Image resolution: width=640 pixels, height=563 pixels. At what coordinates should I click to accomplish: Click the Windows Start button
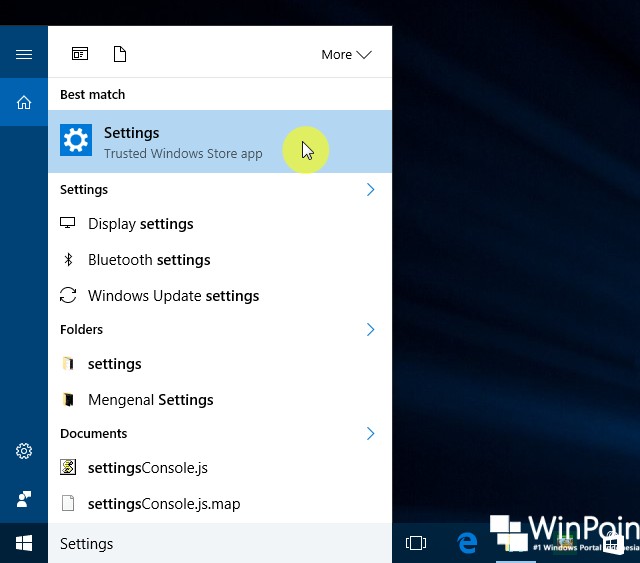[x=24, y=543]
